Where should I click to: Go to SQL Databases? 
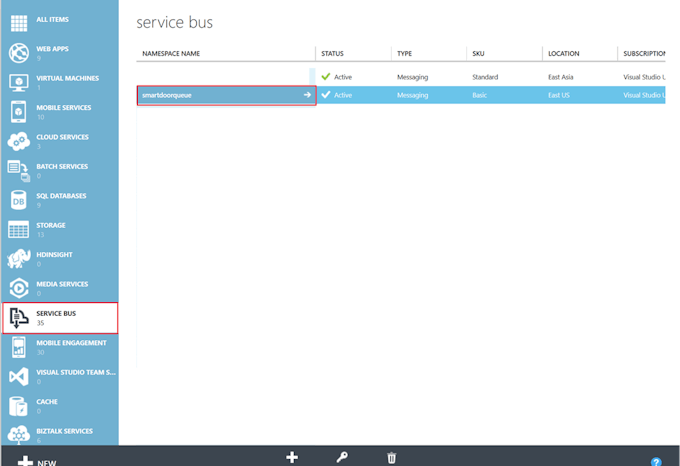(60, 200)
